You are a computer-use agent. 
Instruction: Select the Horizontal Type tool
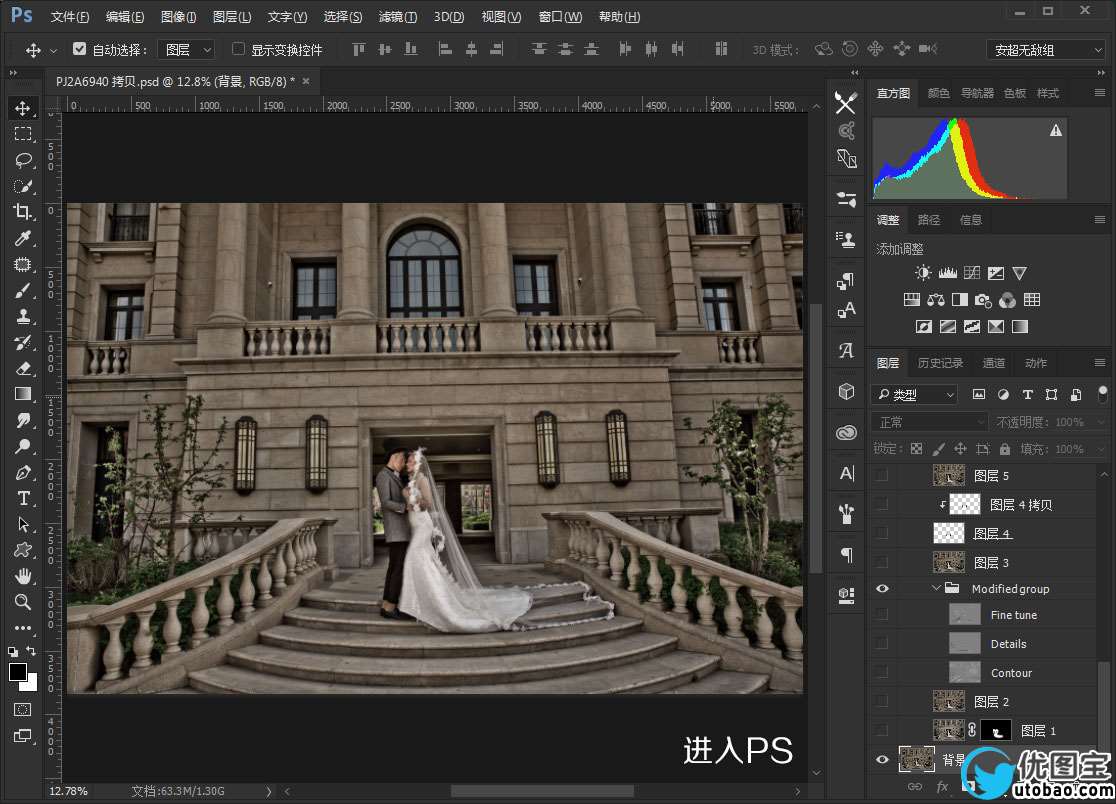coord(23,498)
